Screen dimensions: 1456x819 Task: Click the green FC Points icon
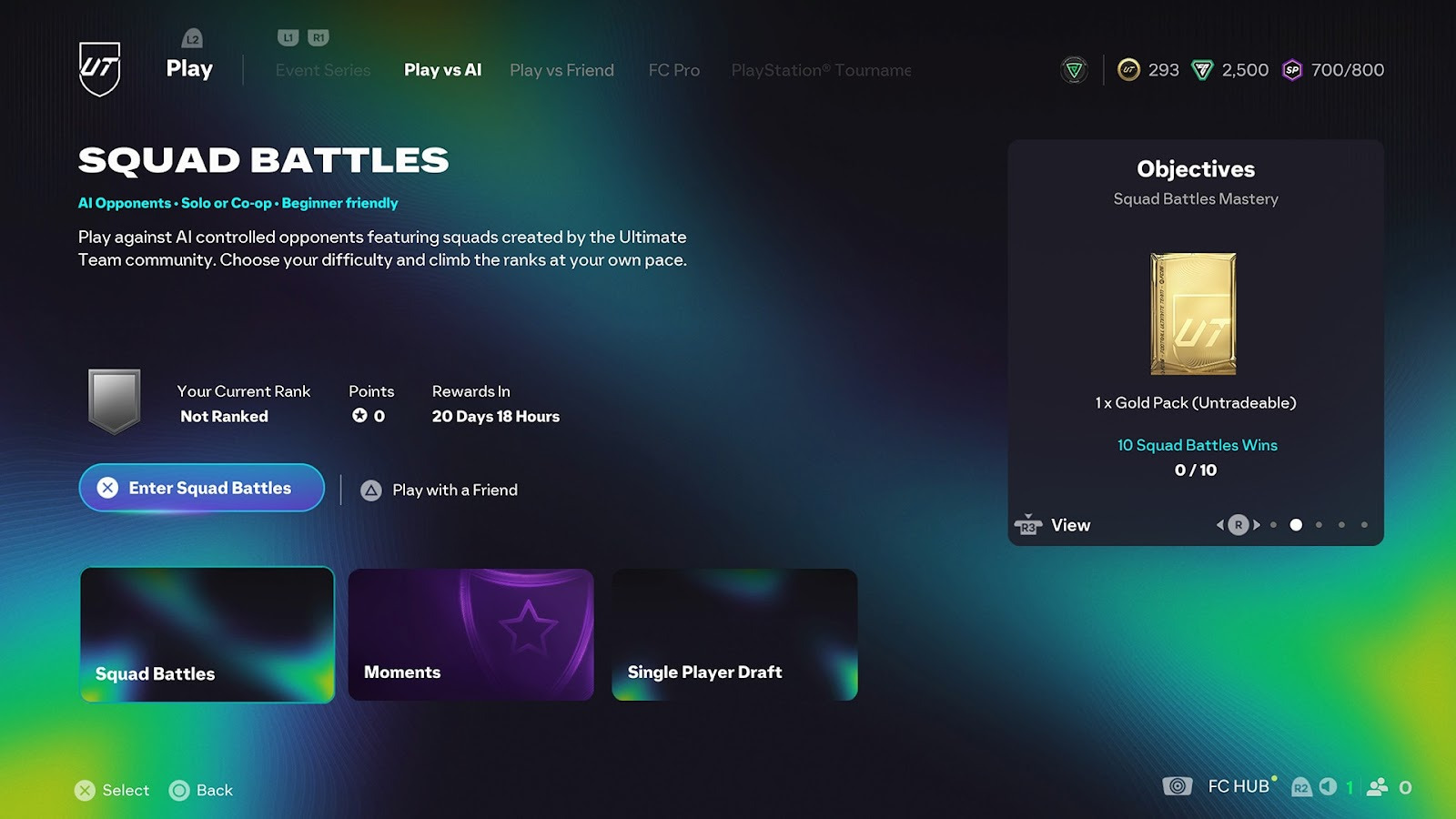1202,70
